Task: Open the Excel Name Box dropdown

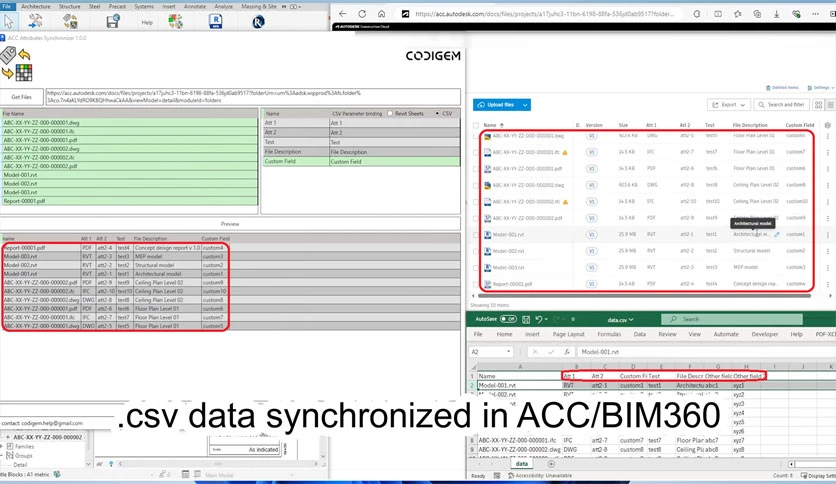Action: 509,352
